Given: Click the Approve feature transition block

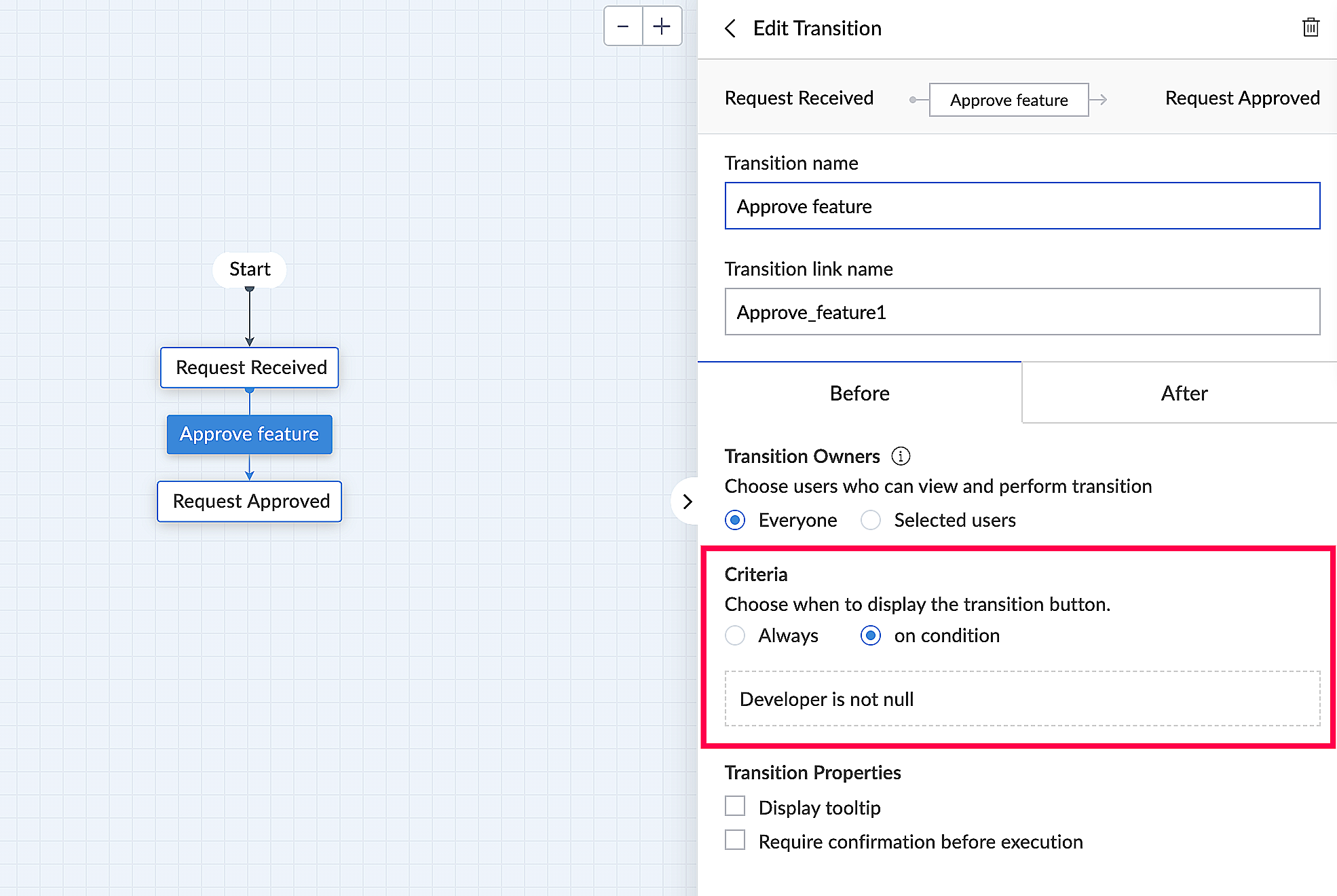Looking at the screenshot, I should click(250, 434).
